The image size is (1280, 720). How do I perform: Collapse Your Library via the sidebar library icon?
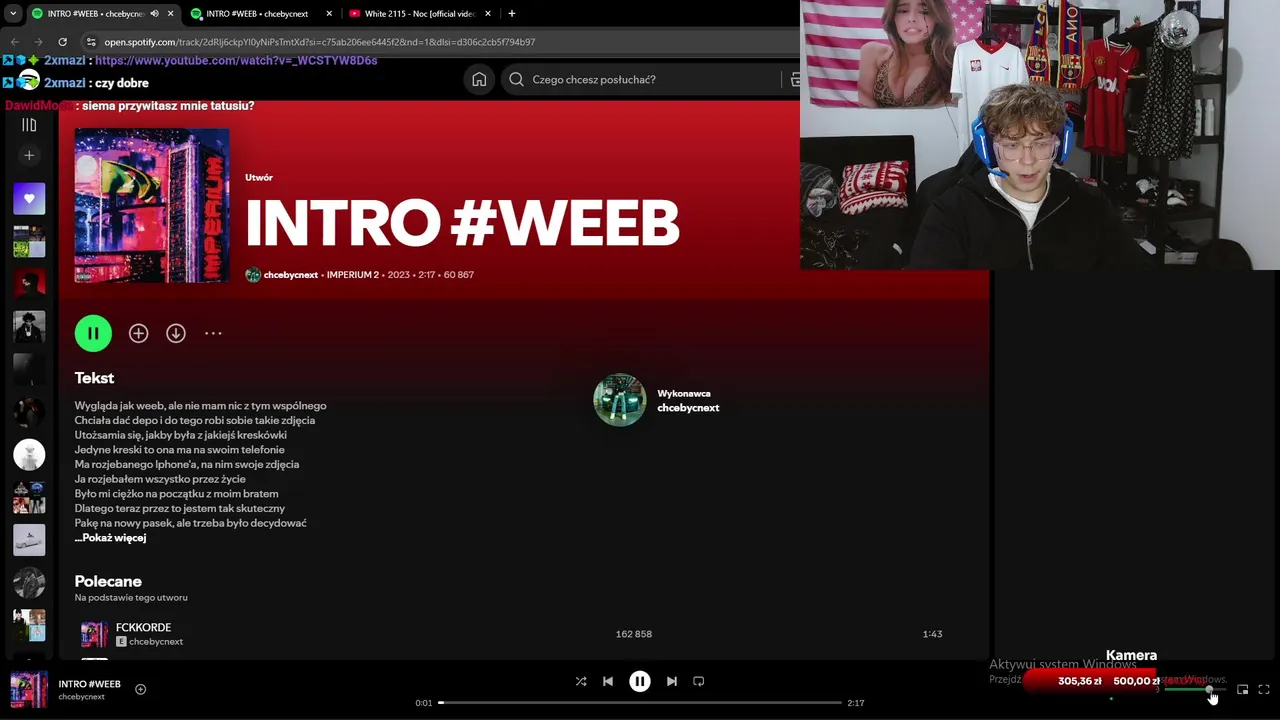(x=29, y=125)
